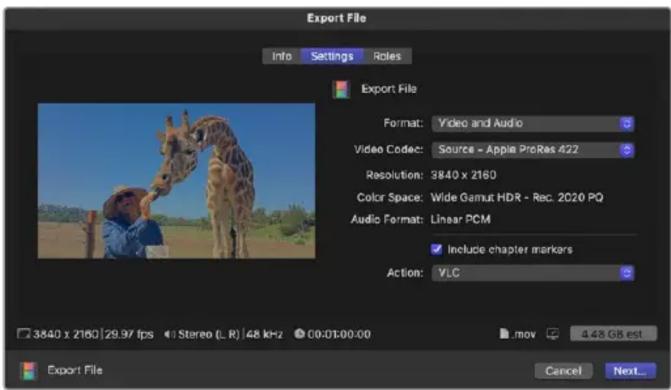Click the Cancel button
Image resolution: width=671 pixels, height=390 pixels.
(563, 371)
